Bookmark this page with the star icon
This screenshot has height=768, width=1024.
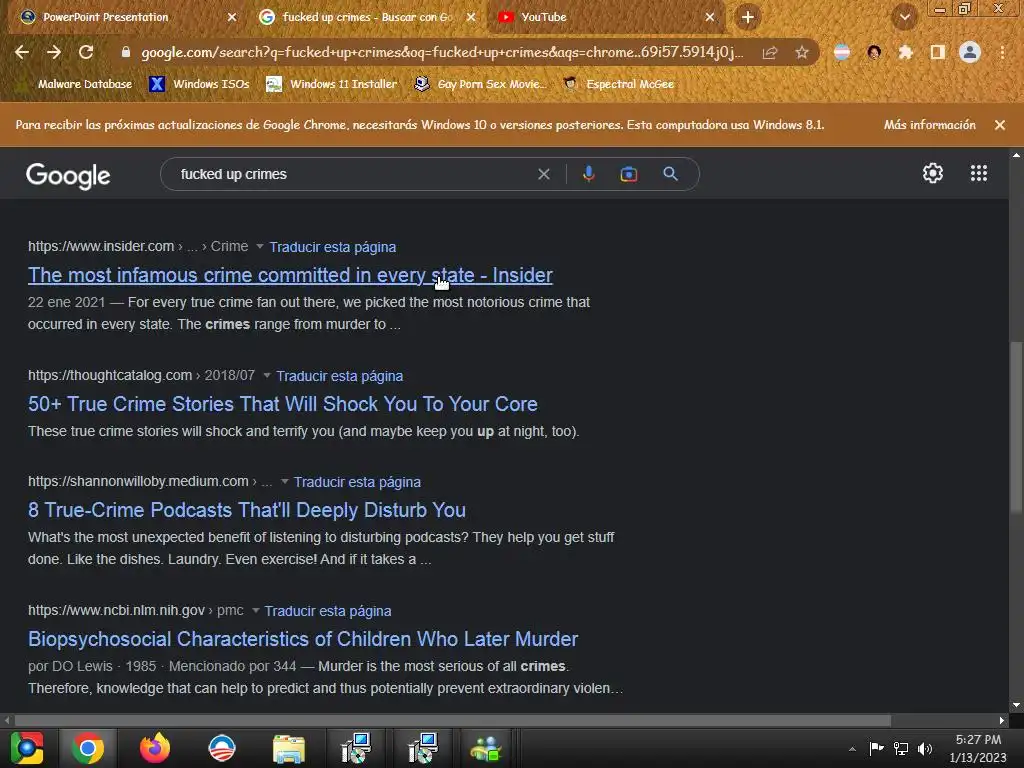(802, 52)
